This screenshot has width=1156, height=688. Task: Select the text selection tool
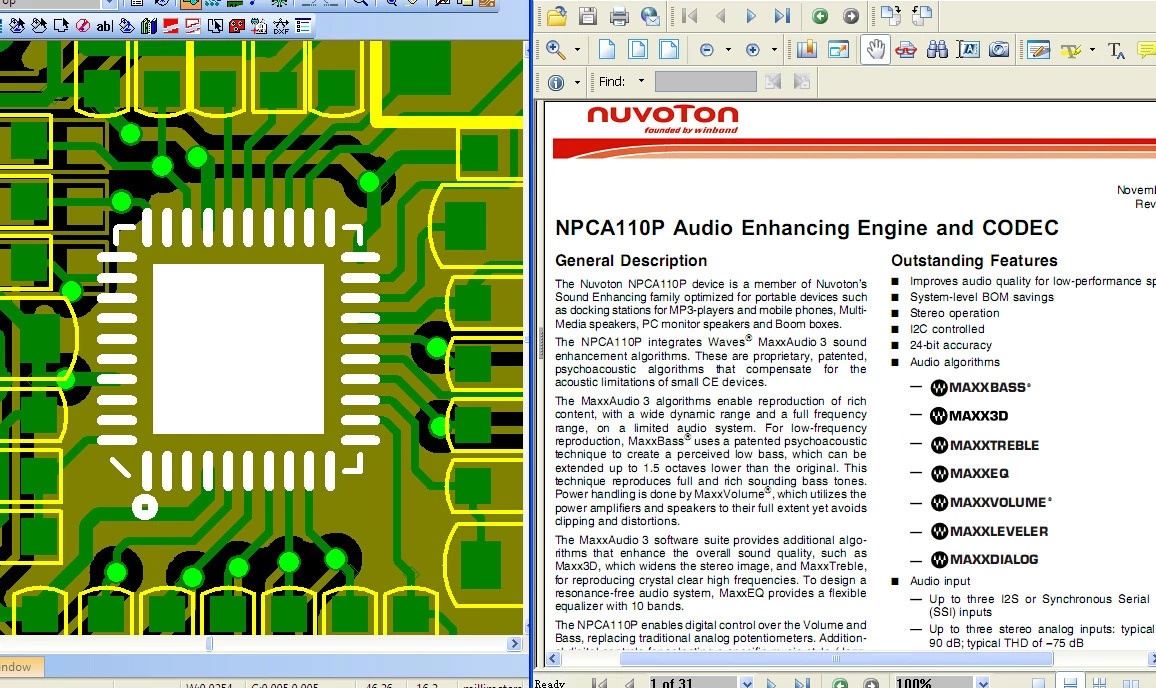pyautogui.click(x=968, y=49)
